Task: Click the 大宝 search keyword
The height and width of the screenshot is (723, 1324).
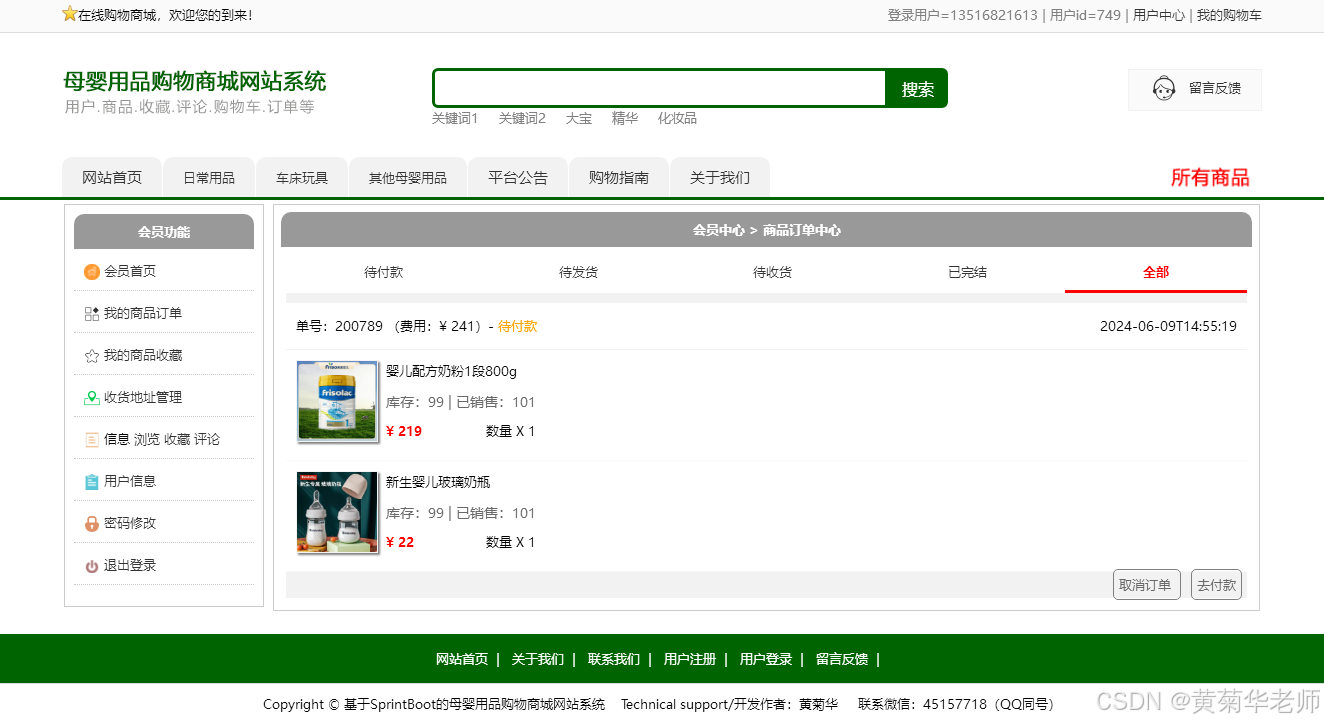Action: click(x=579, y=118)
